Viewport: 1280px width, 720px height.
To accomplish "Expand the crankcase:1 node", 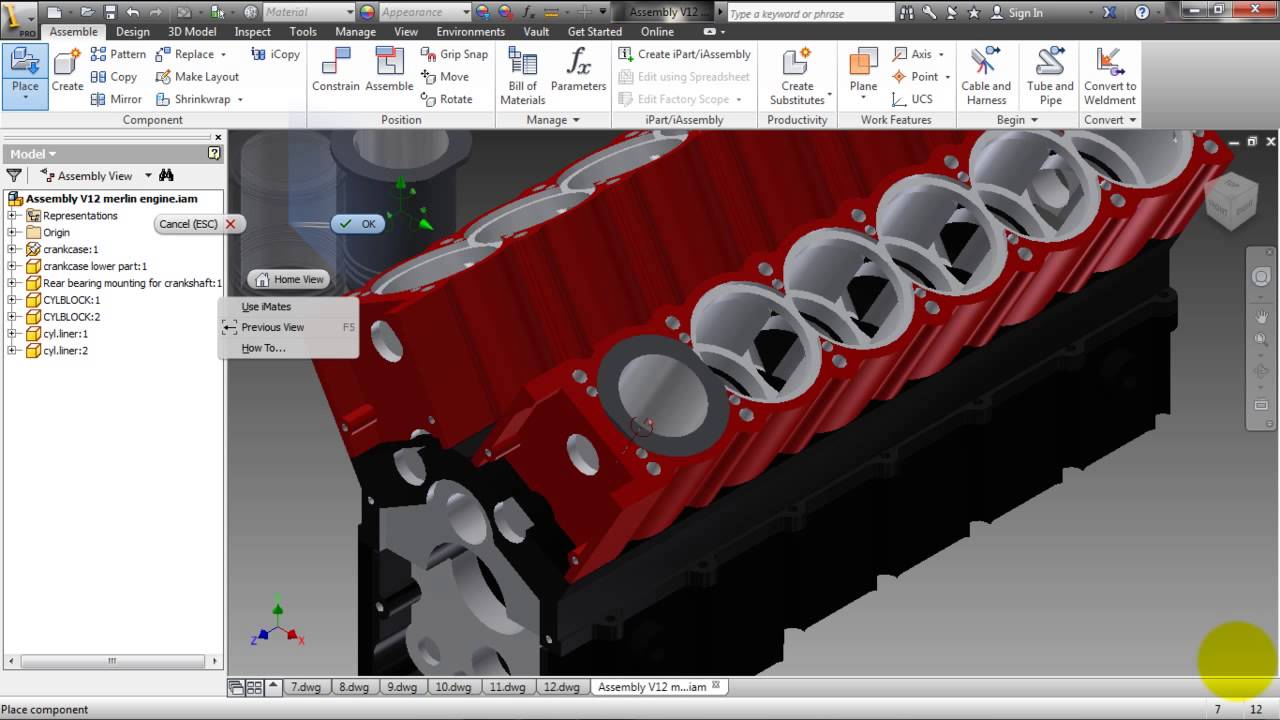I will [x=12, y=249].
